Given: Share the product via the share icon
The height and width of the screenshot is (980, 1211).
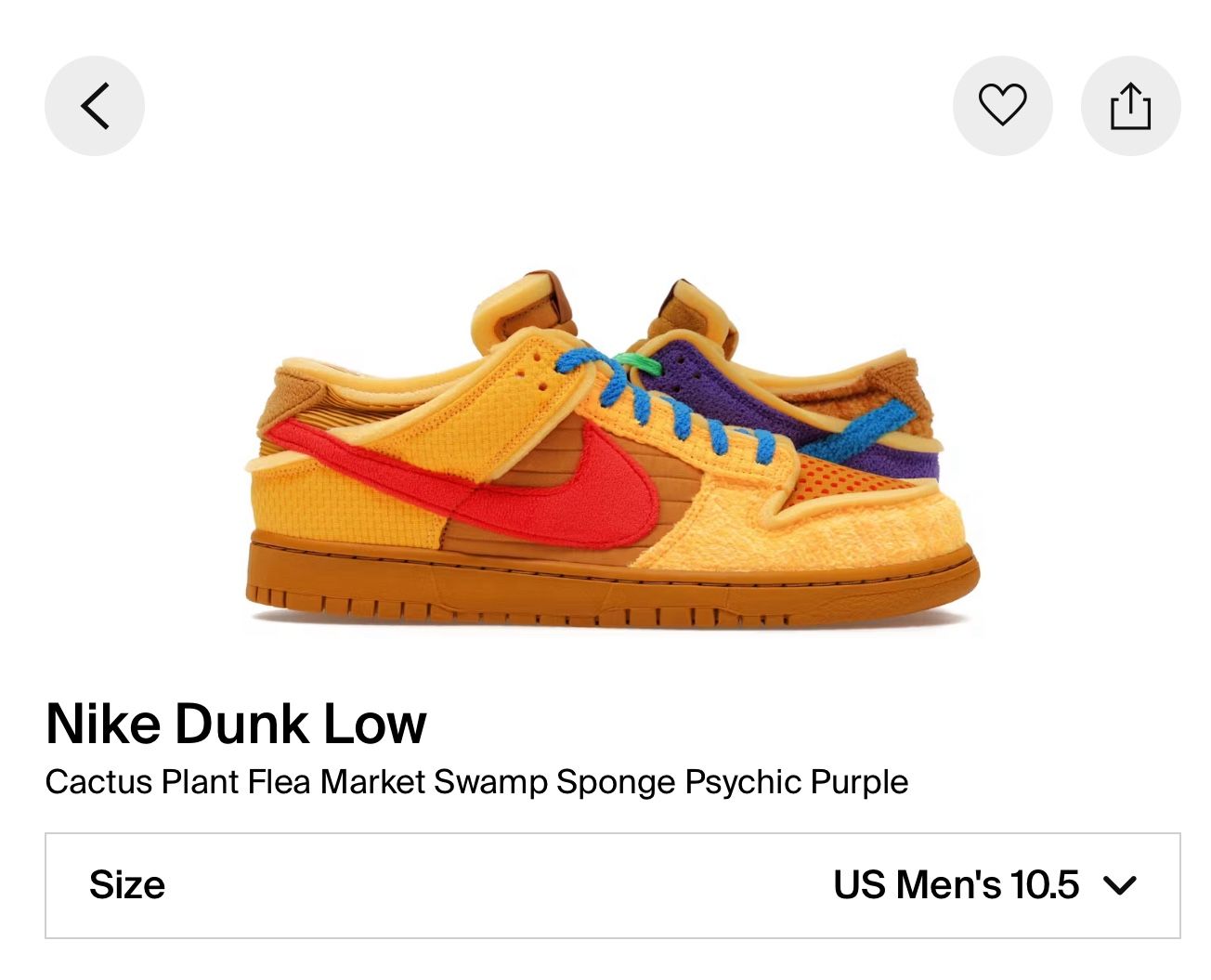Looking at the screenshot, I should (x=1130, y=106).
